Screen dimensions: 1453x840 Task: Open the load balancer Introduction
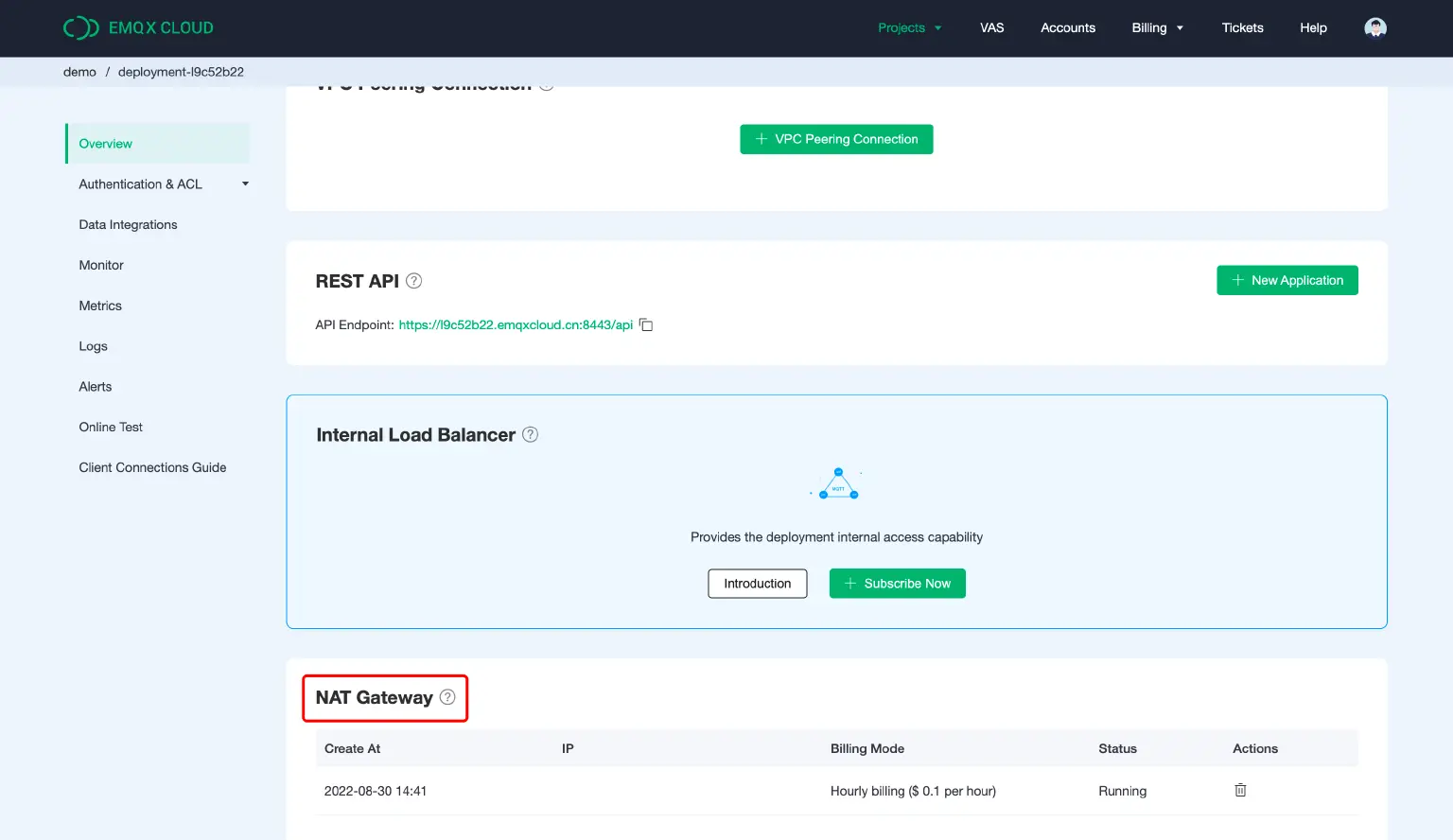click(757, 583)
